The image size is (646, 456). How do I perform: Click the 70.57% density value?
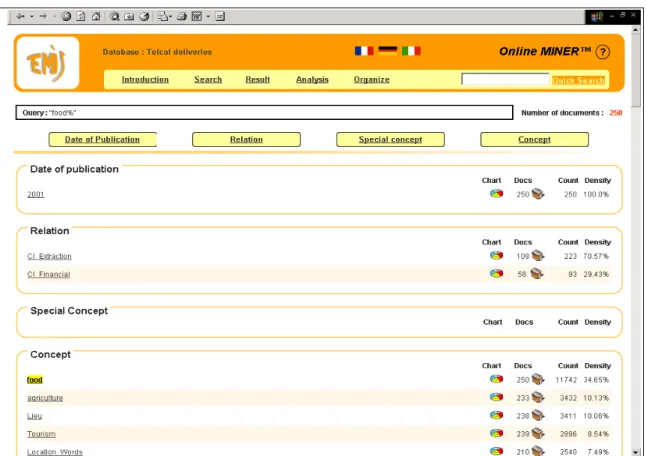pos(596,256)
